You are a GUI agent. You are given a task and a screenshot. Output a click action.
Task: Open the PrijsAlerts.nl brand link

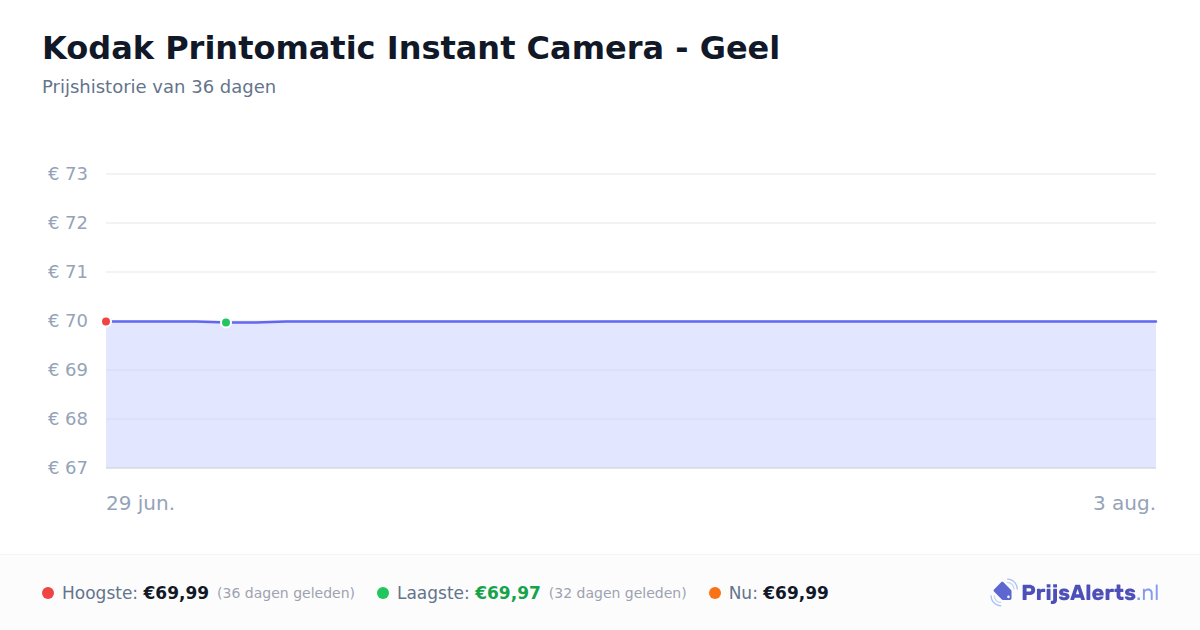[1075, 593]
